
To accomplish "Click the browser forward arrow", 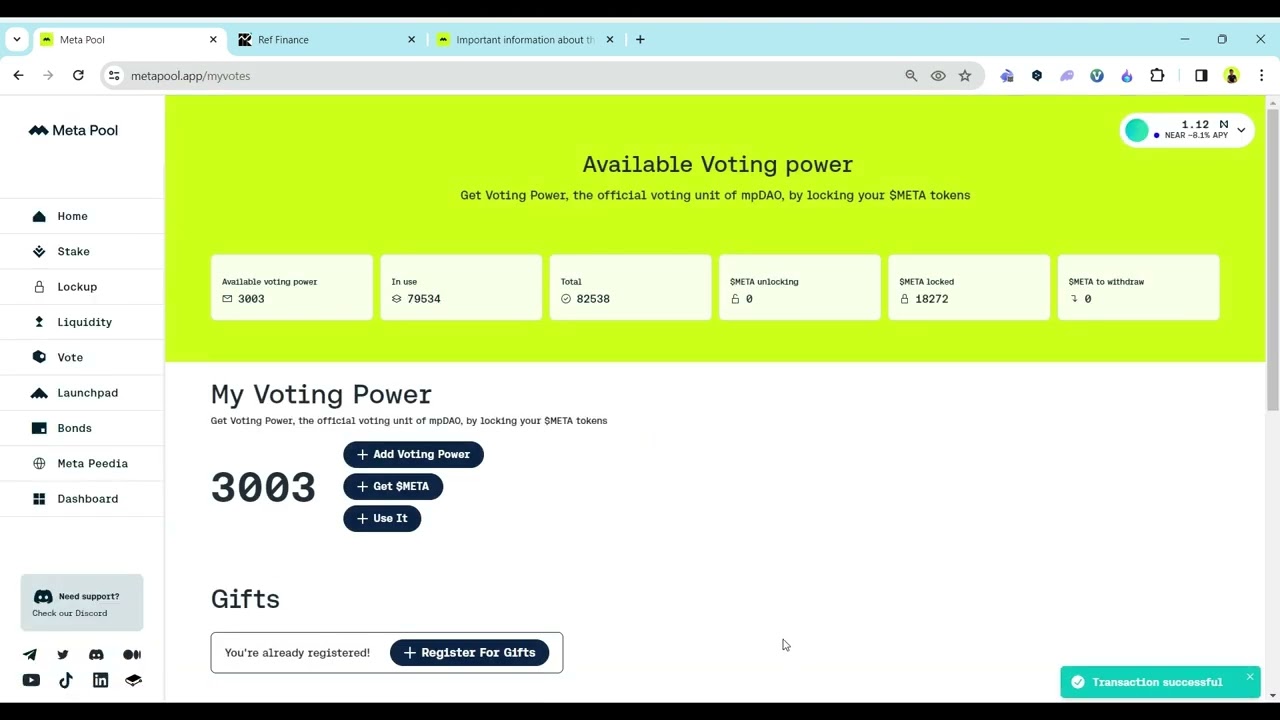I will click(x=48, y=76).
